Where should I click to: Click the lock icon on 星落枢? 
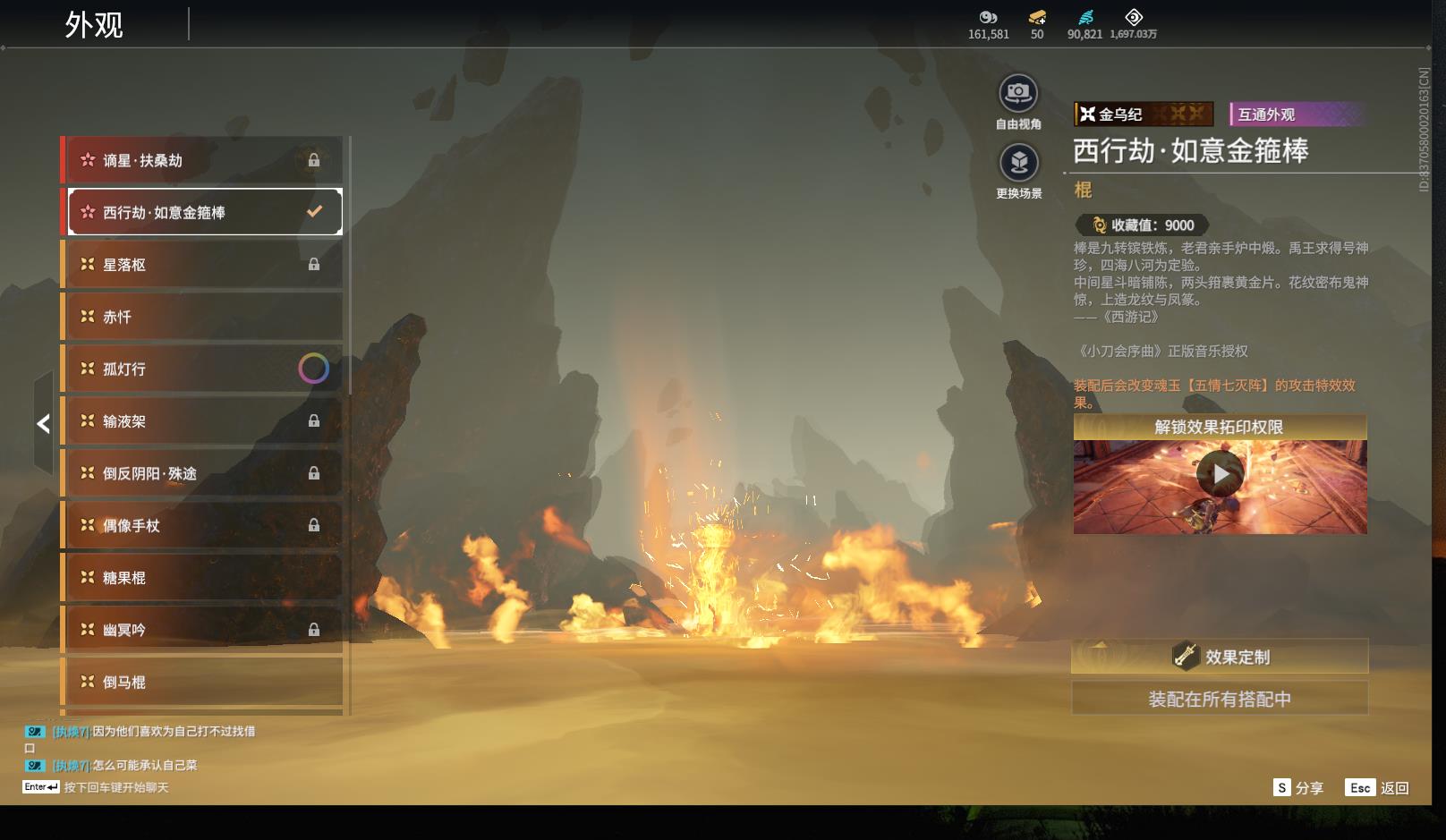coord(314,264)
